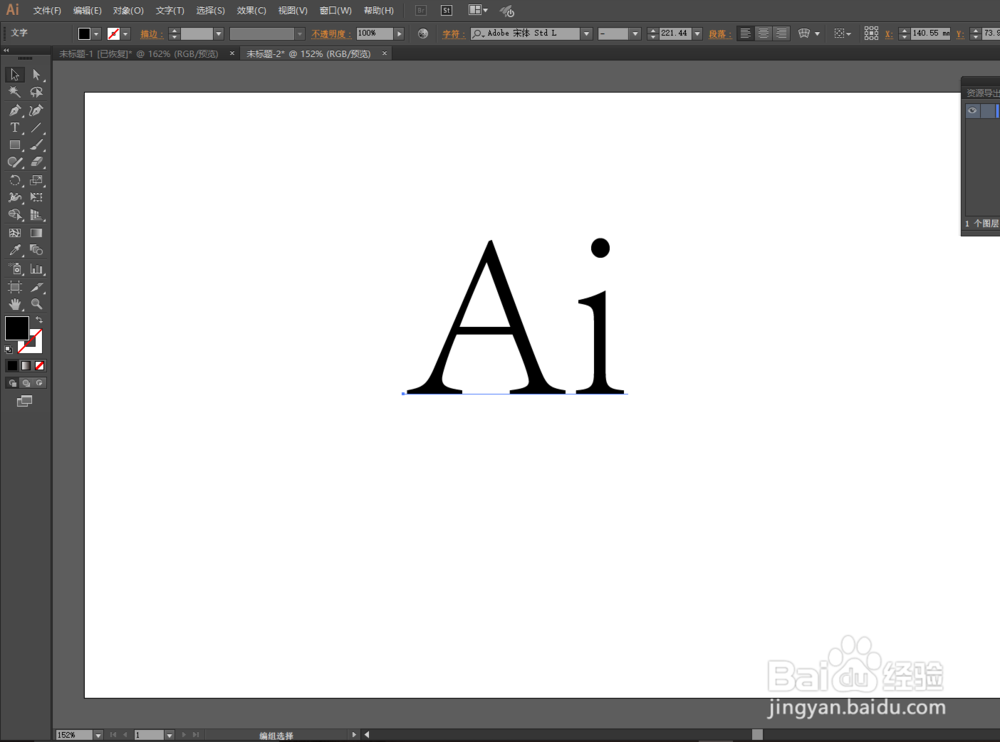Switch to 未标题-2 document tab
Image resolution: width=1000 pixels, height=742 pixels.
[309, 54]
